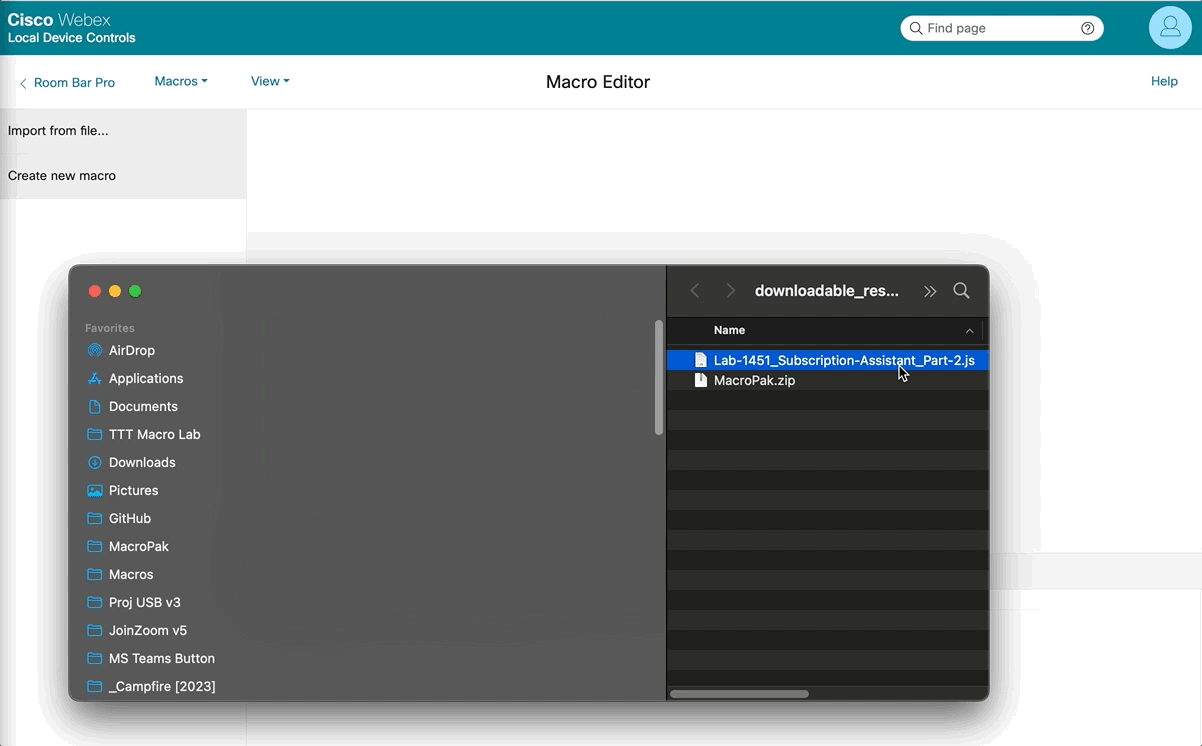
Task: Go back to Room Bar Pro
Action: pyautogui.click(x=67, y=83)
